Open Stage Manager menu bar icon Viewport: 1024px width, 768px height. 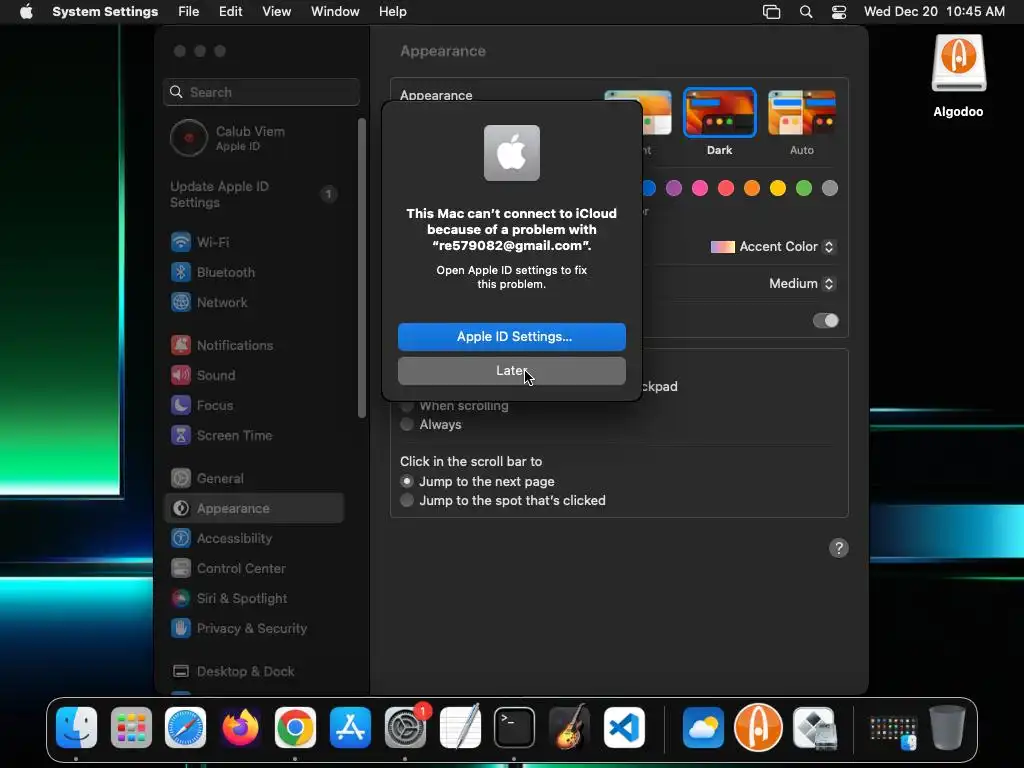[x=771, y=12]
